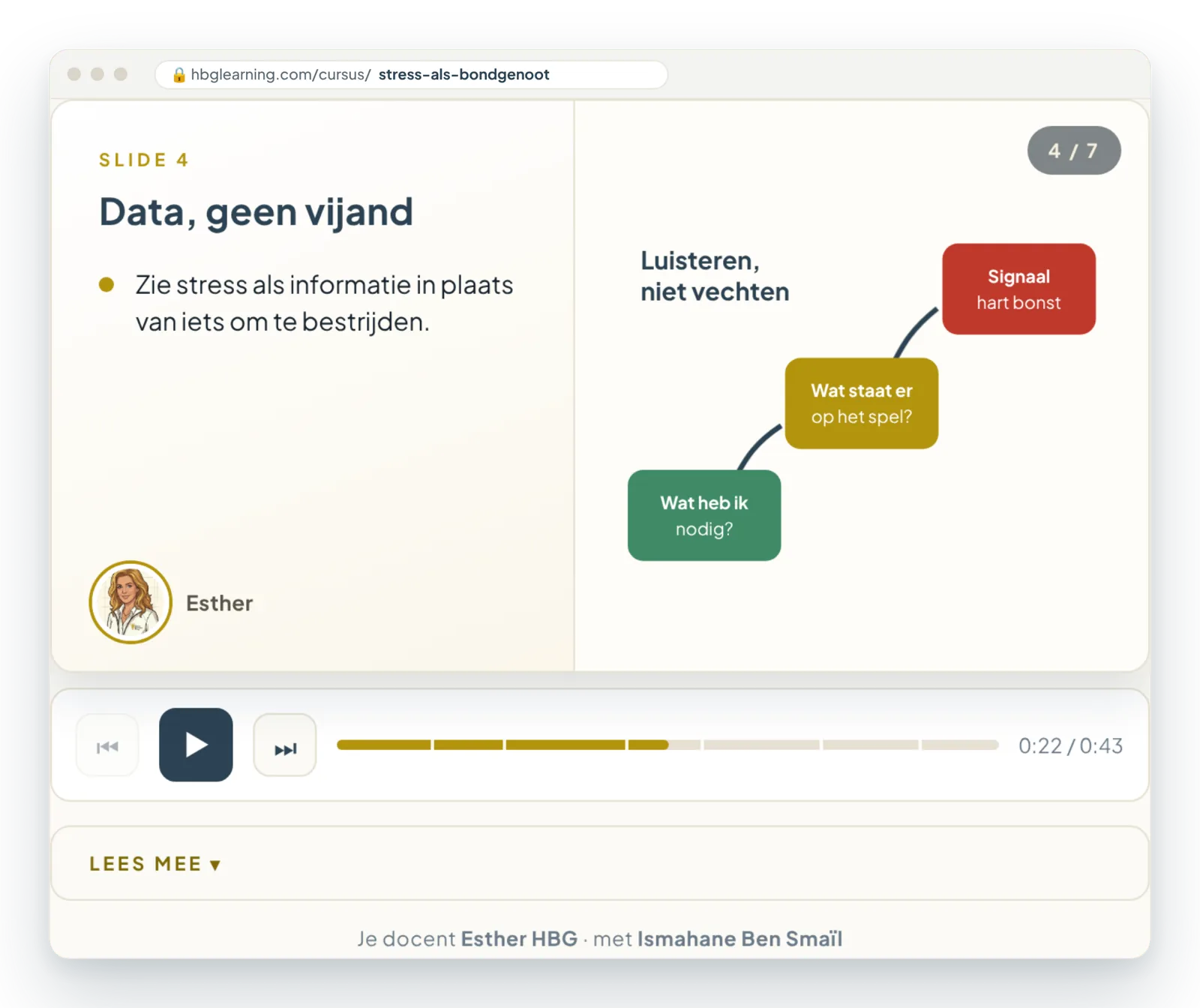Click the lock icon in address bar
Image resolution: width=1200 pixels, height=1008 pixels.
pos(178,75)
